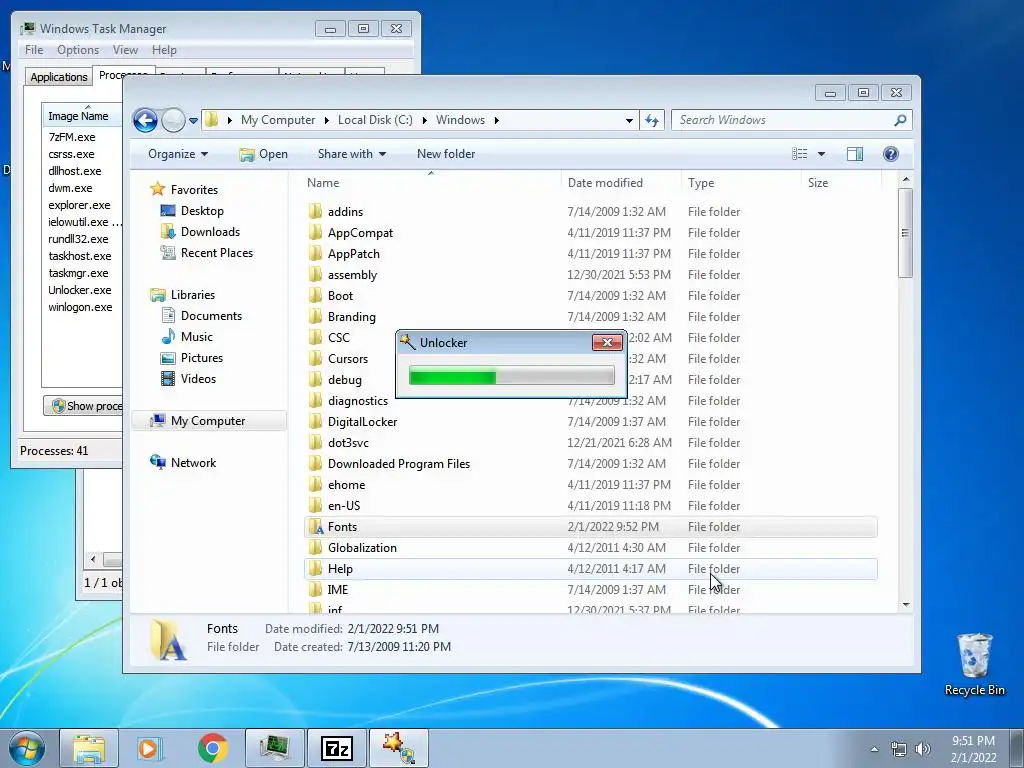Image resolution: width=1024 pixels, height=768 pixels.
Task: Open the Organize dropdown menu
Action: coord(178,154)
